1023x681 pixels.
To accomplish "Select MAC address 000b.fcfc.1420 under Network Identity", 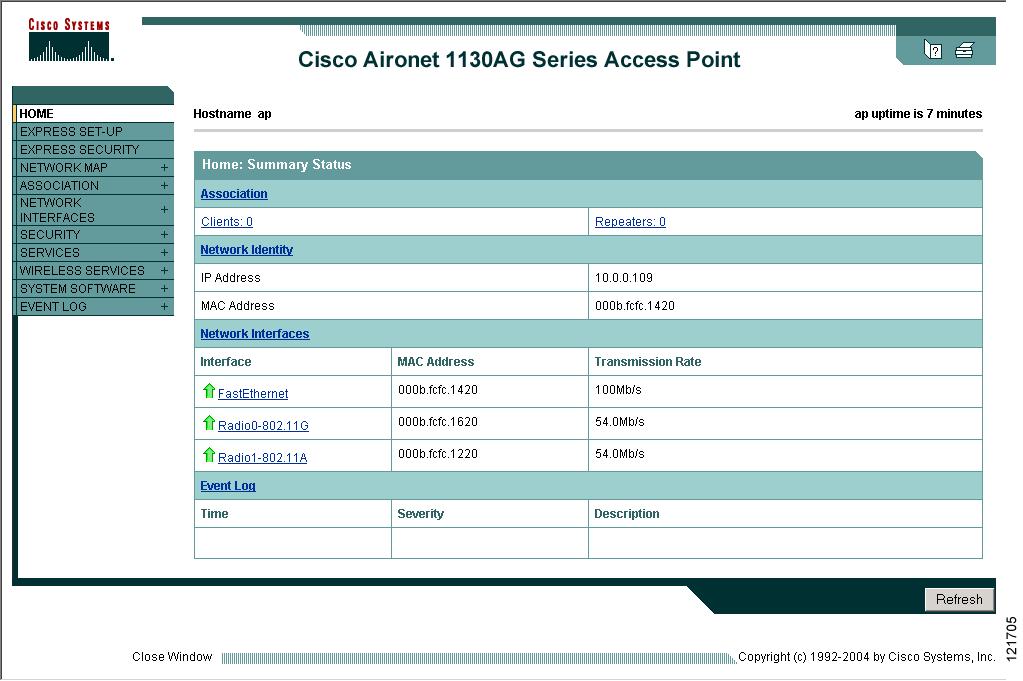I will click(635, 306).
